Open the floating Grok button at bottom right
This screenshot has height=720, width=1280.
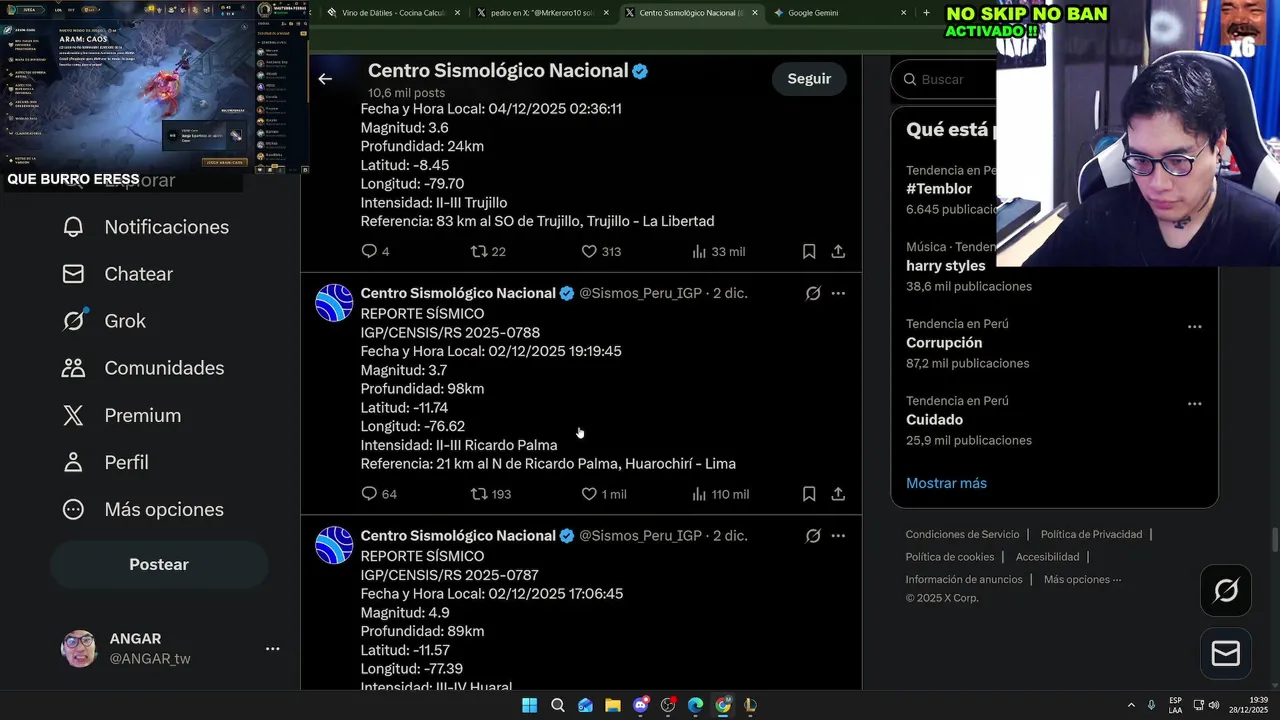click(1226, 590)
